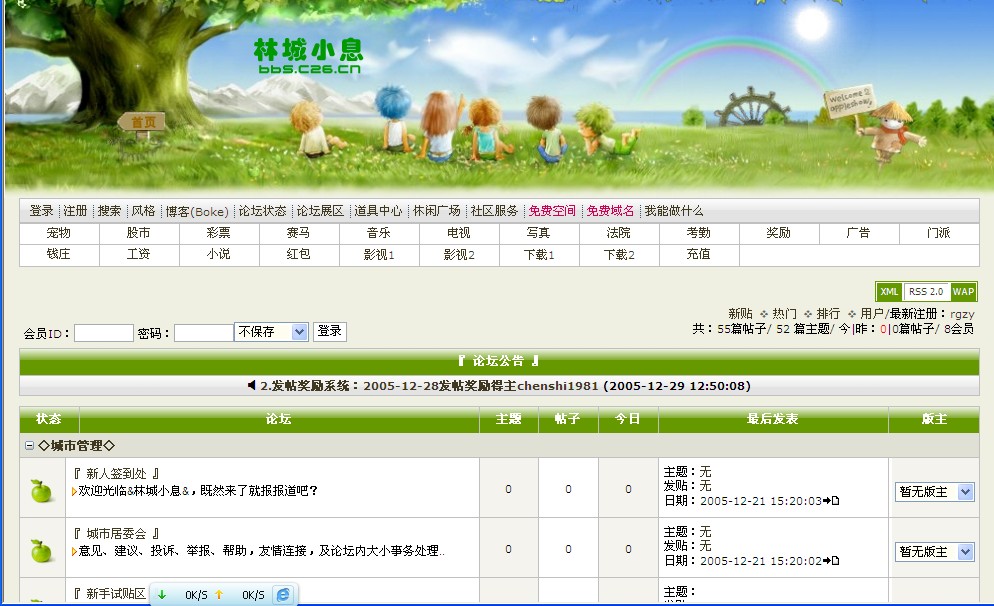The height and width of the screenshot is (606, 994).
Task: Select the 股市 plugin cell
Action: click(138, 233)
